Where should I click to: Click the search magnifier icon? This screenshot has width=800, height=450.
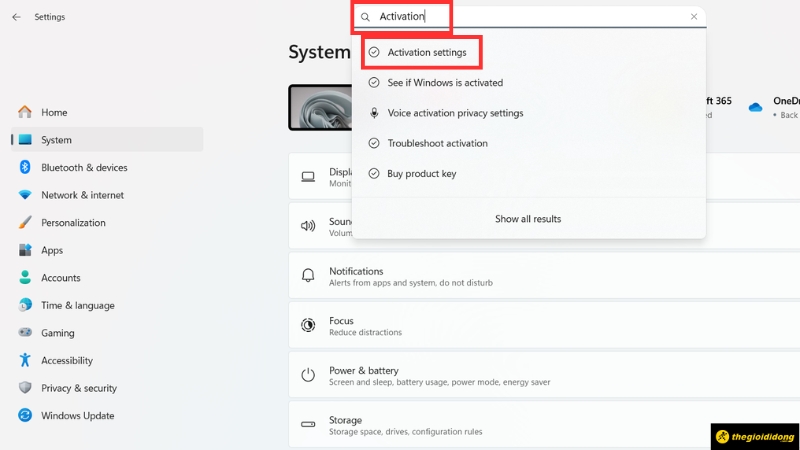tap(365, 17)
